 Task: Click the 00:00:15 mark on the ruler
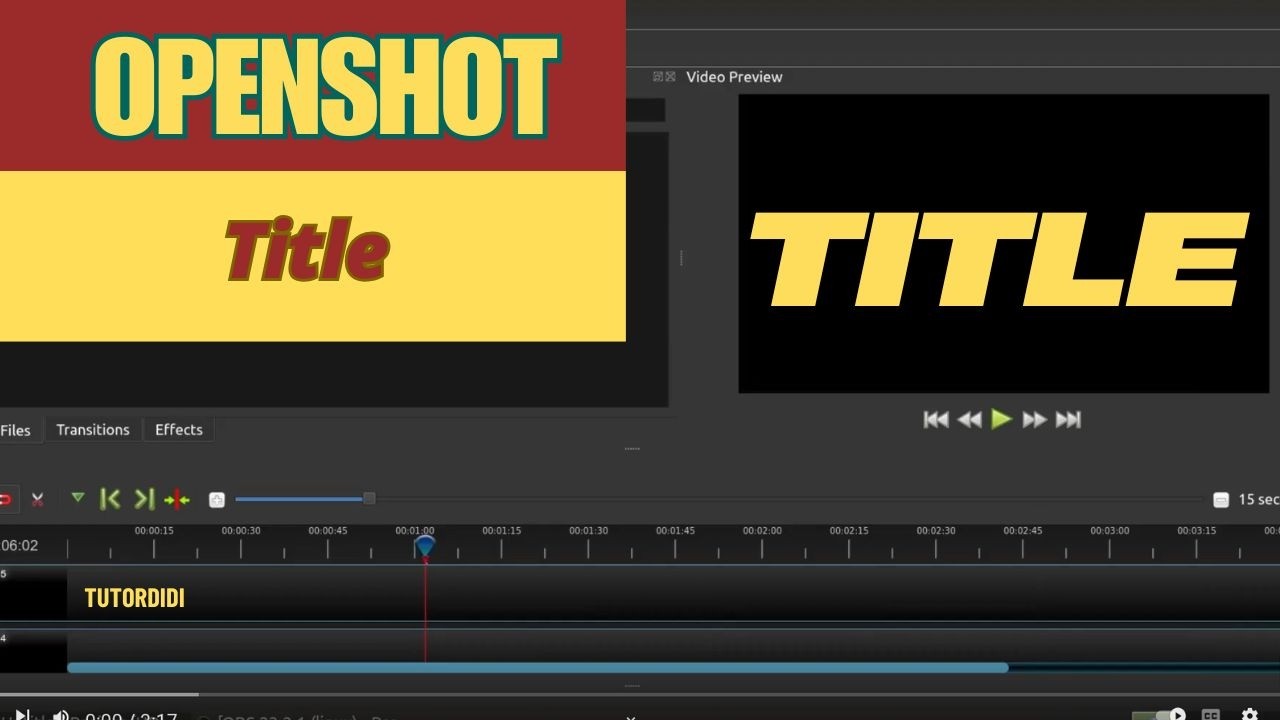pos(154,531)
